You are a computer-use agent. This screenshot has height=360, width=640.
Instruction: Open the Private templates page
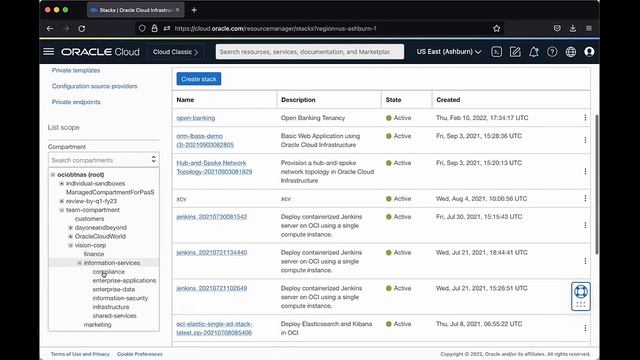click(76, 70)
